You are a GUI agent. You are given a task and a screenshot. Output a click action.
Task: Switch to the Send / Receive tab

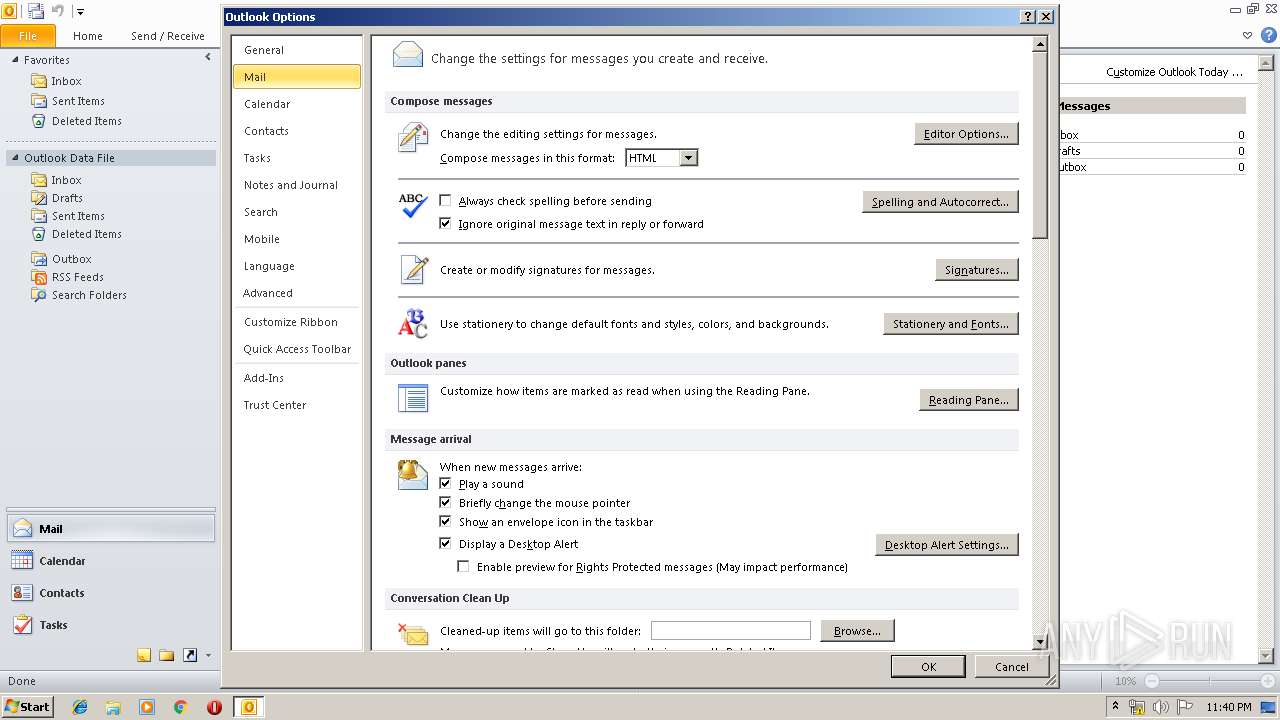click(x=167, y=36)
